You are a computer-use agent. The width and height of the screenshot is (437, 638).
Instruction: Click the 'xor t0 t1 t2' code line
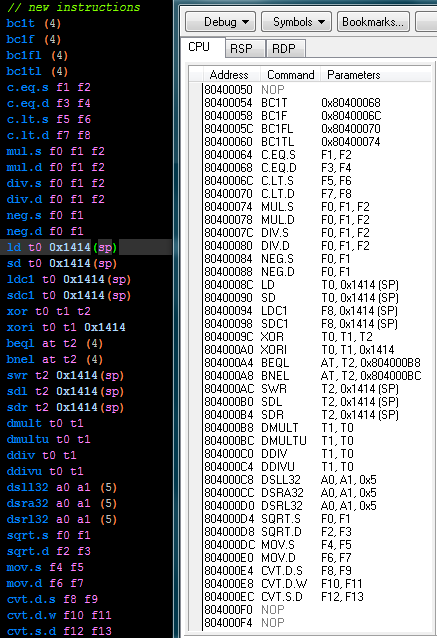[x=48, y=311]
